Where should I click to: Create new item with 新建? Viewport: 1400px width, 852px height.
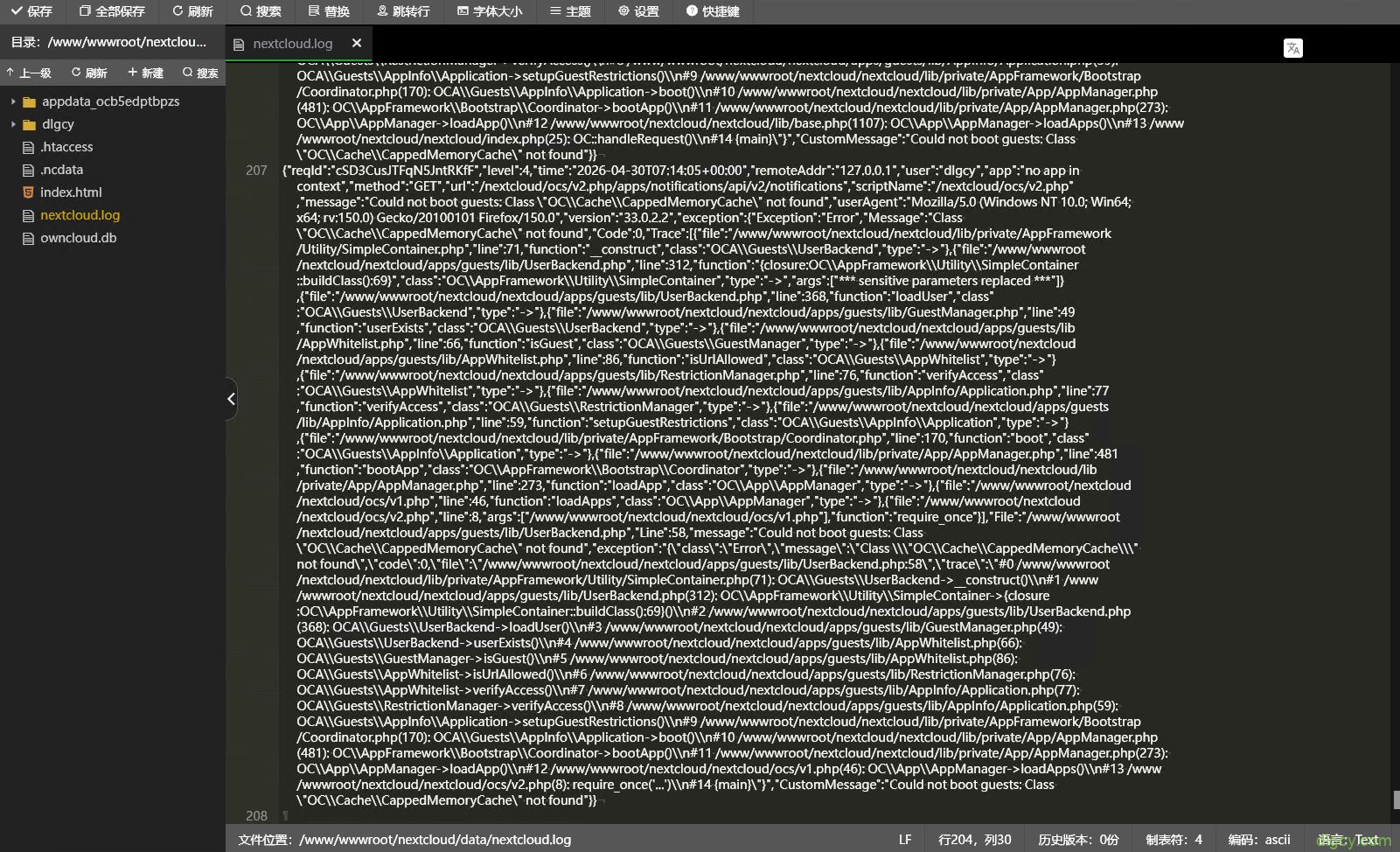(x=145, y=73)
